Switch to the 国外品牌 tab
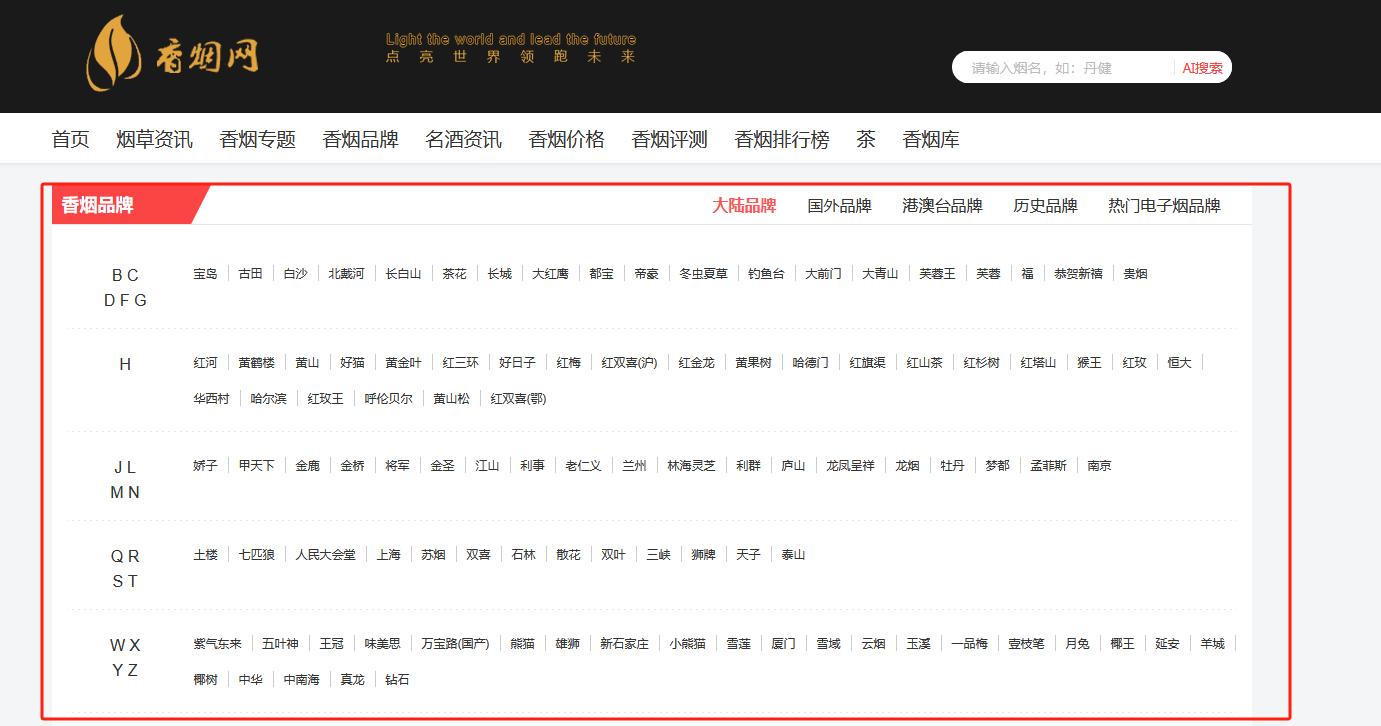This screenshot has height=726, width=1381. pos(839,205)
